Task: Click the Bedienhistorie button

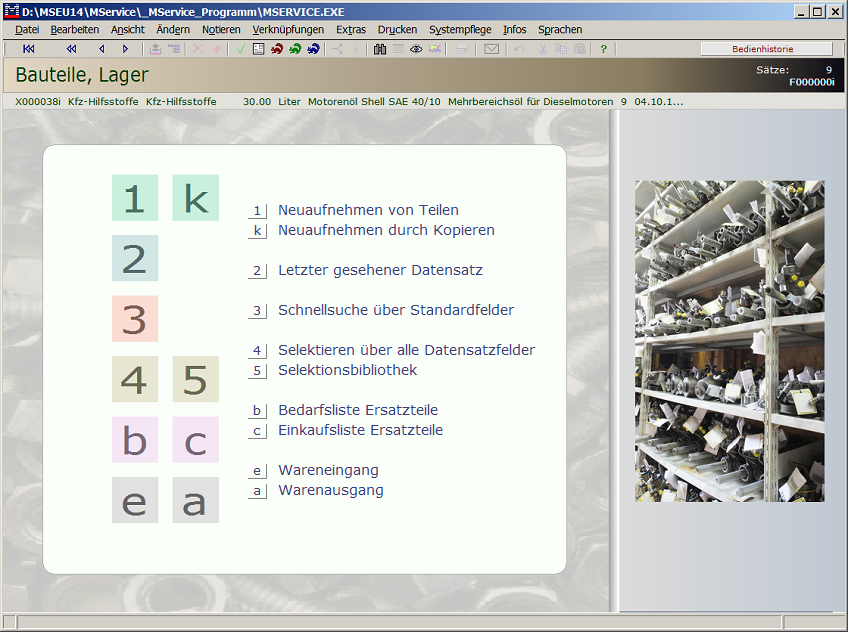Action: [766, 49]
